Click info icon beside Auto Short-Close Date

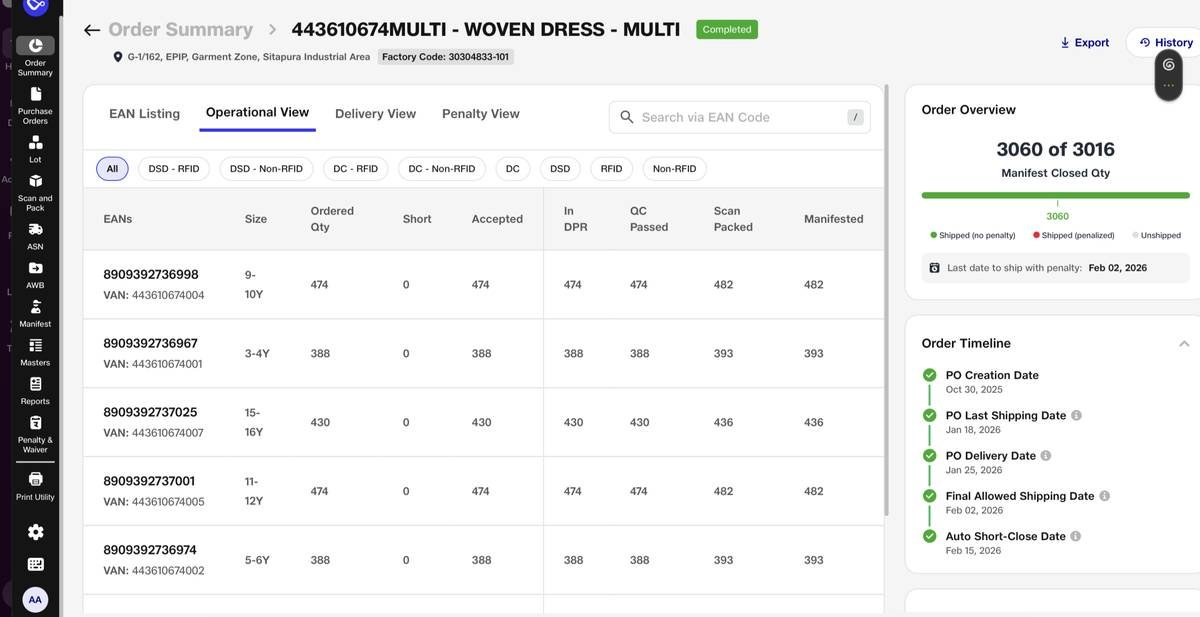click(x=1076, y=536)
